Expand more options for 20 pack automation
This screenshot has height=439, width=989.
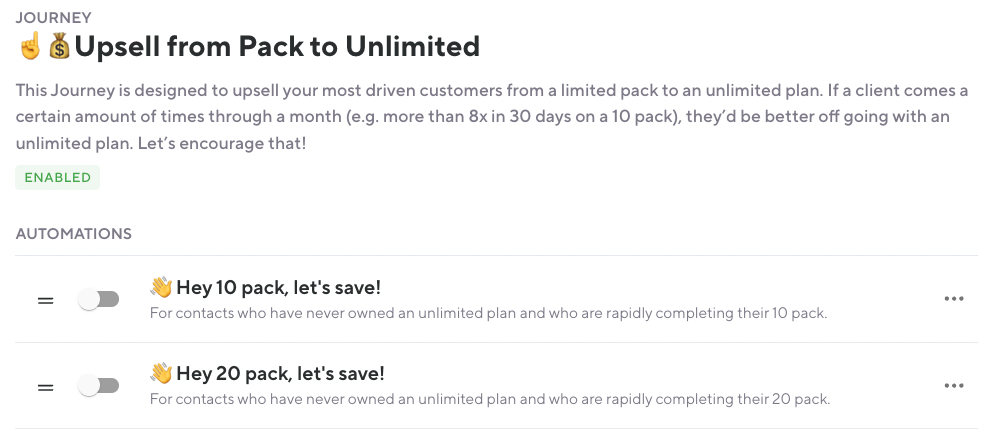(953, 386)
